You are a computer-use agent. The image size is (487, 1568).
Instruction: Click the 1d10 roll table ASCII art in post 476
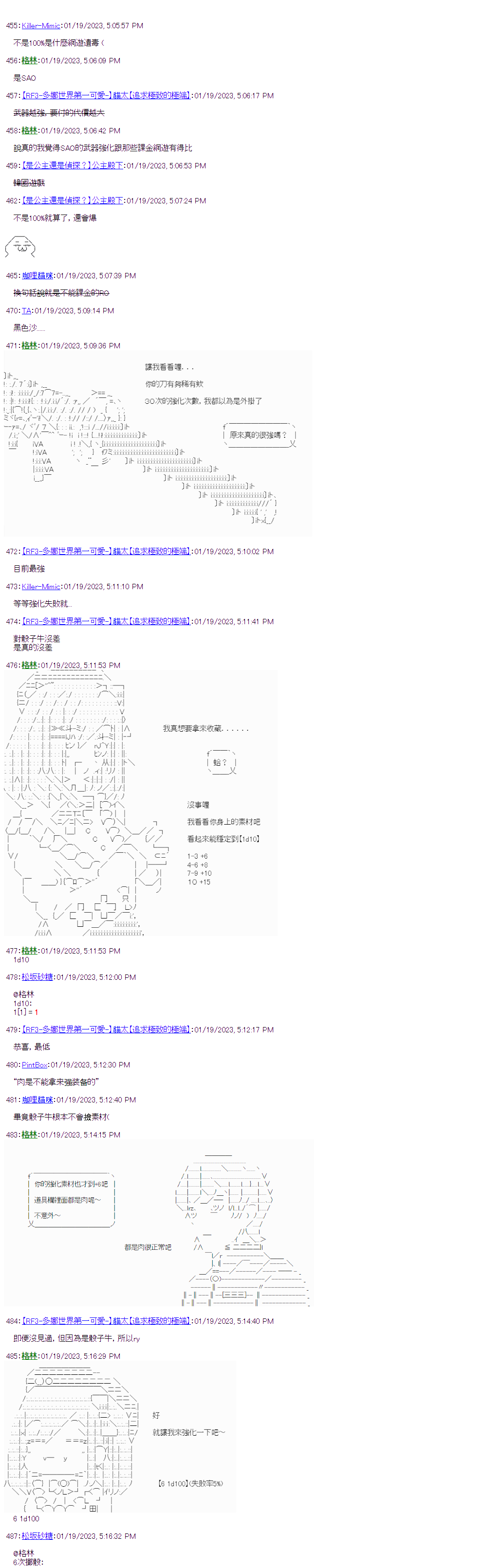pyautogui.click(x=140, y=803)
